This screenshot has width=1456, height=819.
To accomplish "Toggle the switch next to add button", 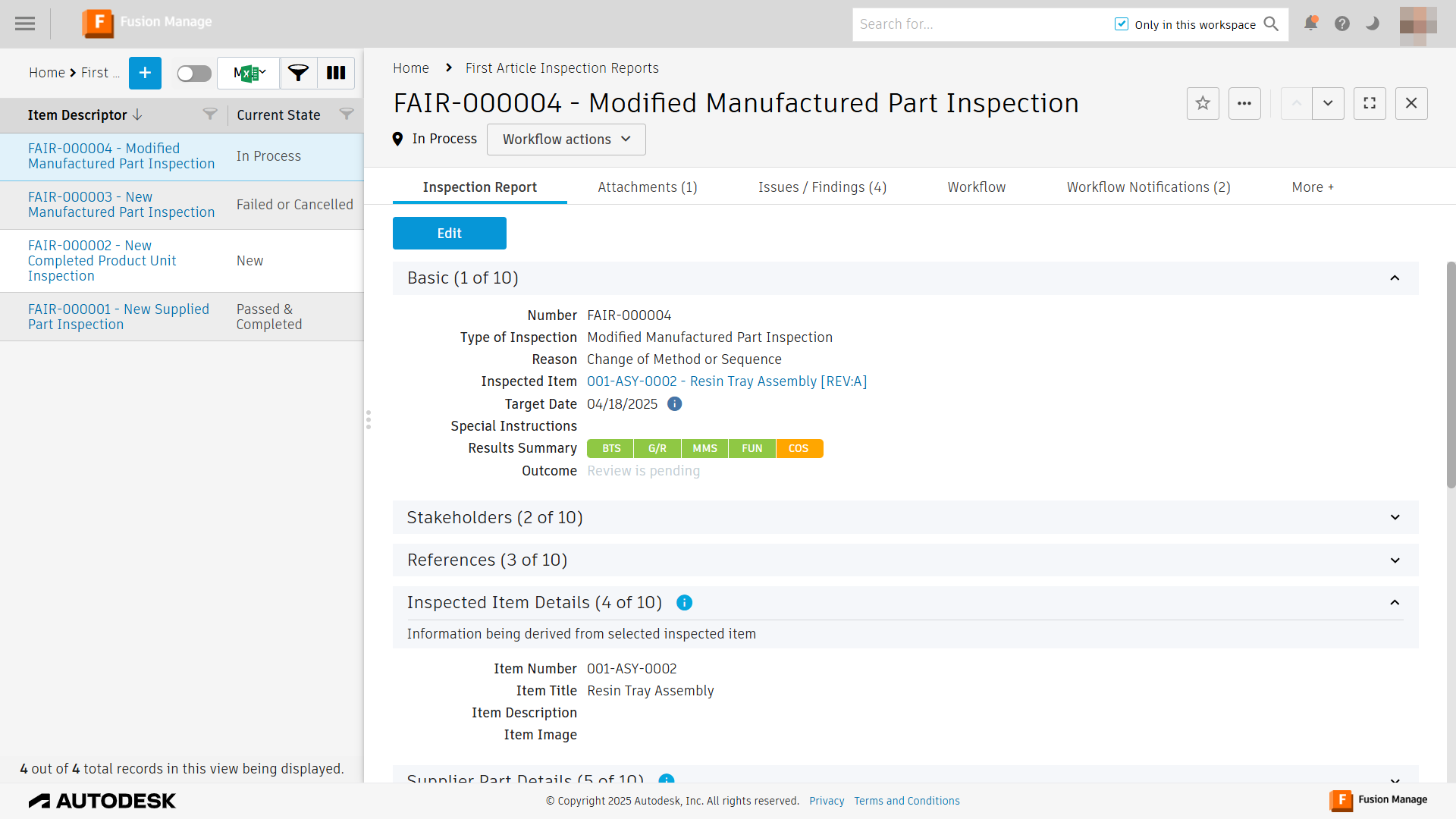I will click(x=194, y=73).
